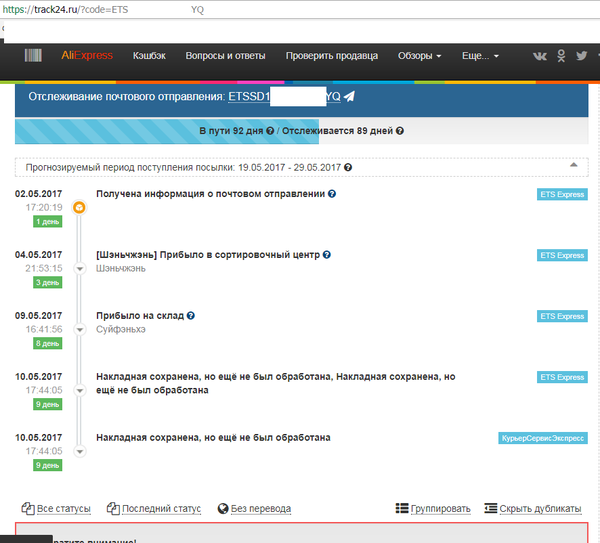Click paper plane icon next to tracking number

(350, 96)
